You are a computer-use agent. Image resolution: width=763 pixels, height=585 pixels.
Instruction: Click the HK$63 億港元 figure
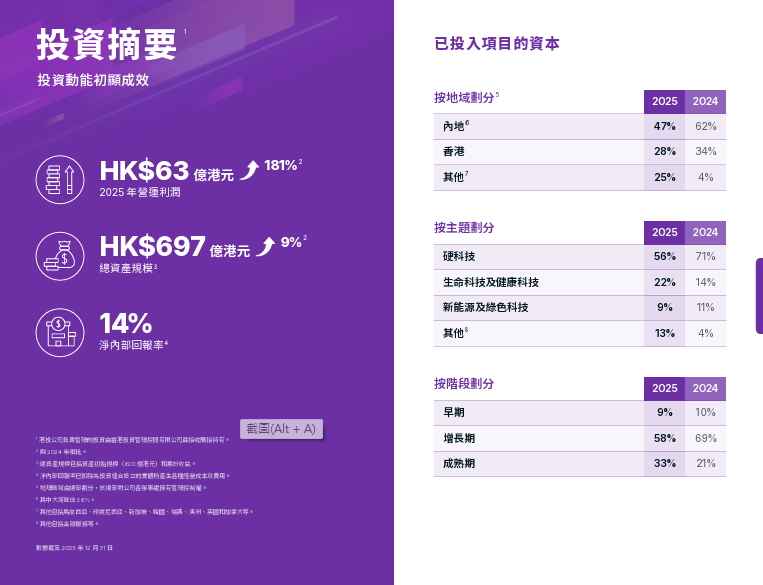point(166,171)
